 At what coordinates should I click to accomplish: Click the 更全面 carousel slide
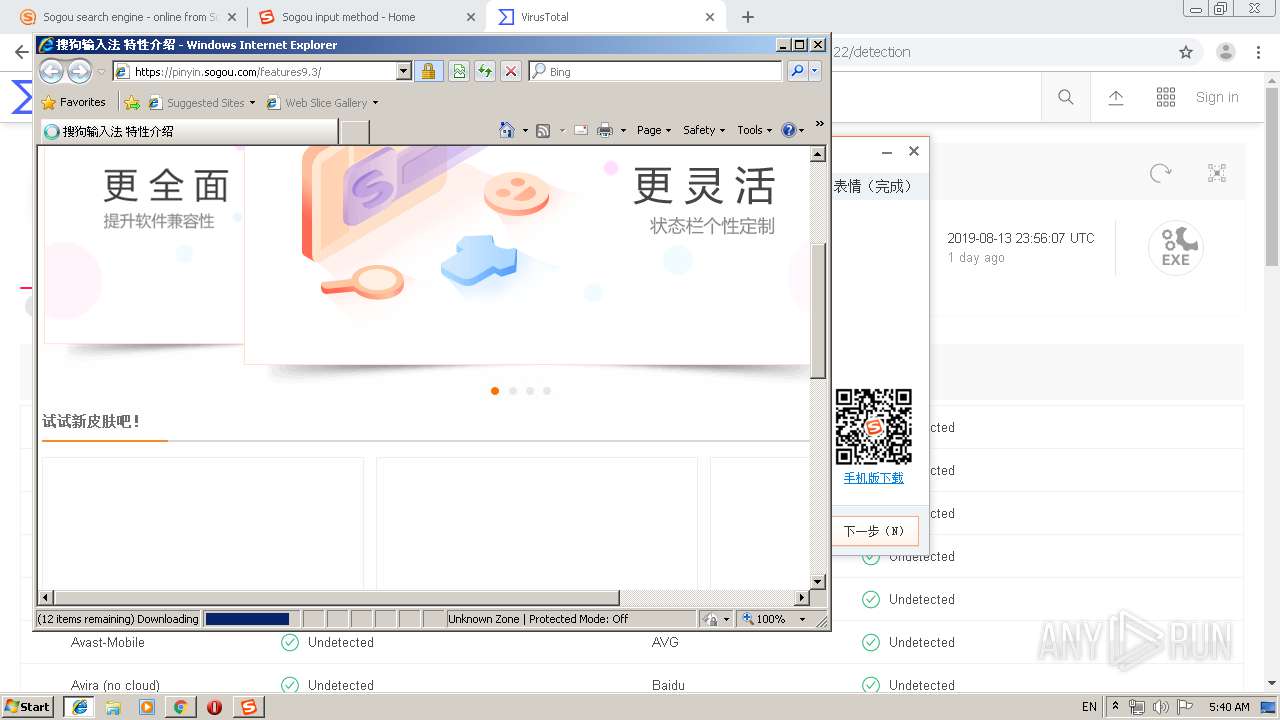144,244
